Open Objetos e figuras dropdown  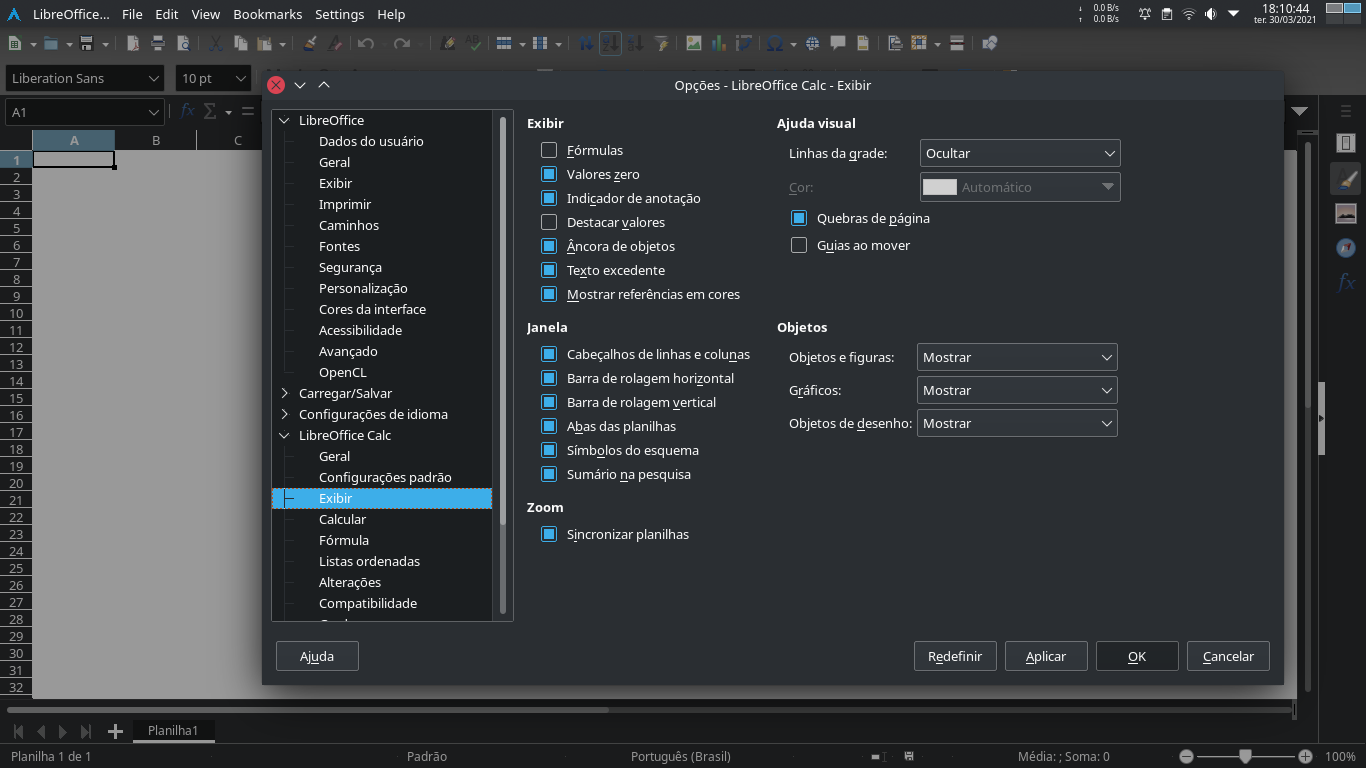pyautogui.click(x=1017, y=357)
